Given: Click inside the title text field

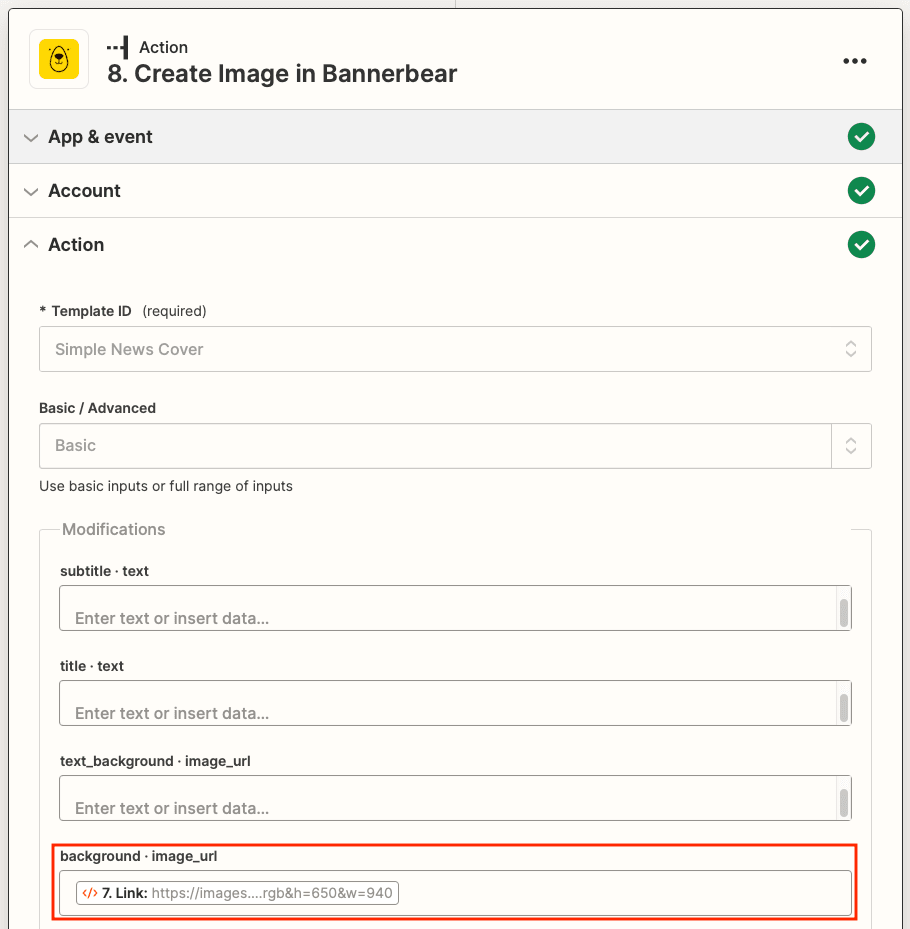Looking at the screenshot, I should 440,703.
